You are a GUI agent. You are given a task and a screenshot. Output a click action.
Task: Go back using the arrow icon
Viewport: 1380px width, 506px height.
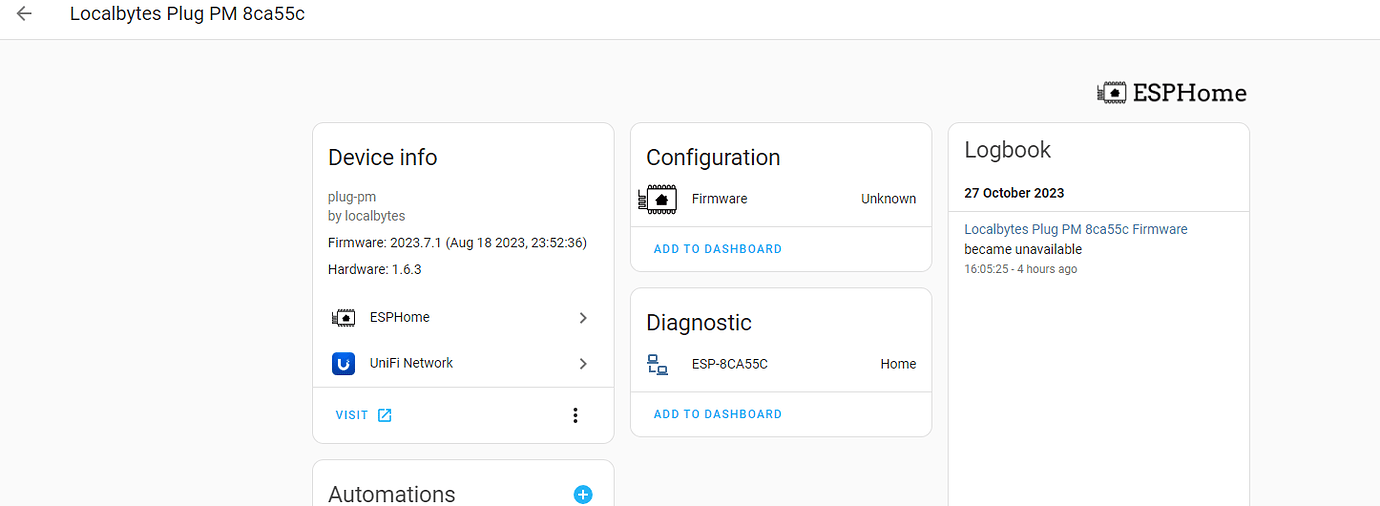pyautogui.click(x=24, y=14)
